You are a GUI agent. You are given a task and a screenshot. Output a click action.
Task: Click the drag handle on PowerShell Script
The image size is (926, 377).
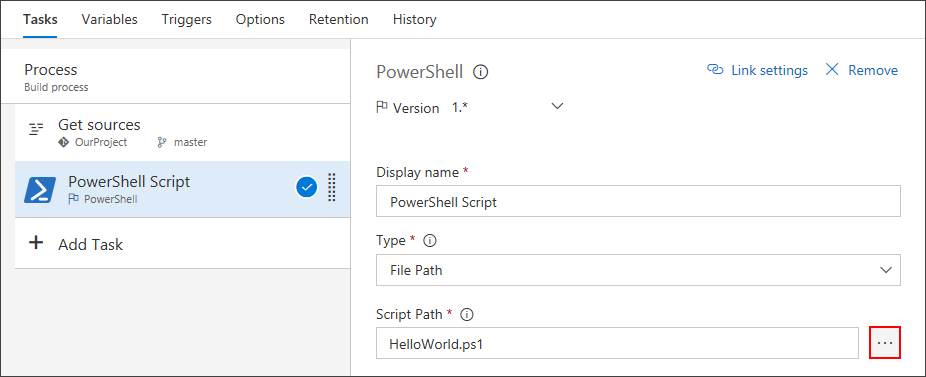coord(331,188)
